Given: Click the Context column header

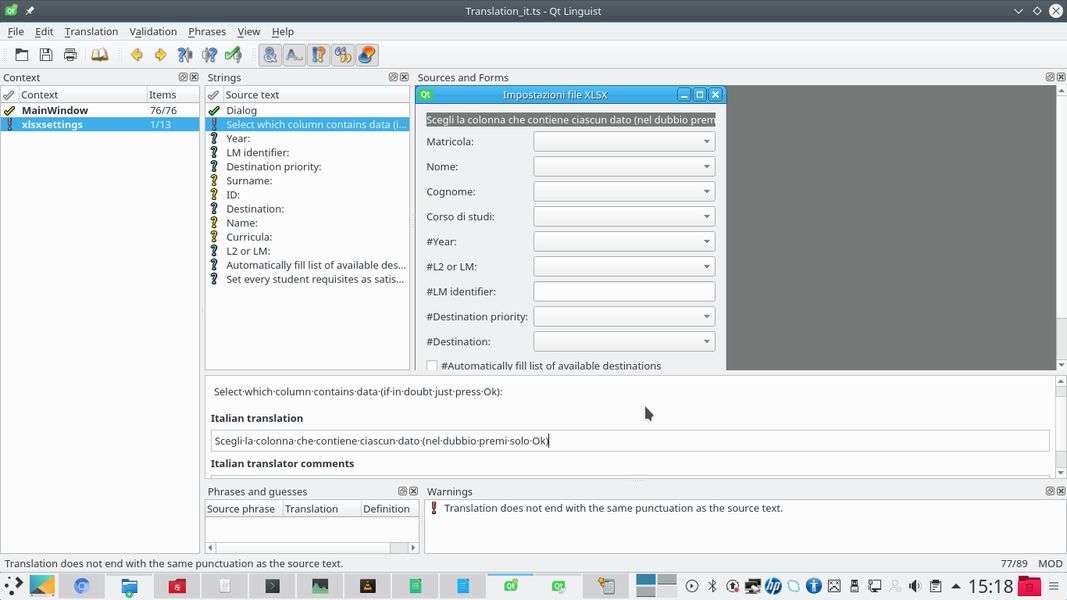Looking at the screenshot, I should (82, 95).
